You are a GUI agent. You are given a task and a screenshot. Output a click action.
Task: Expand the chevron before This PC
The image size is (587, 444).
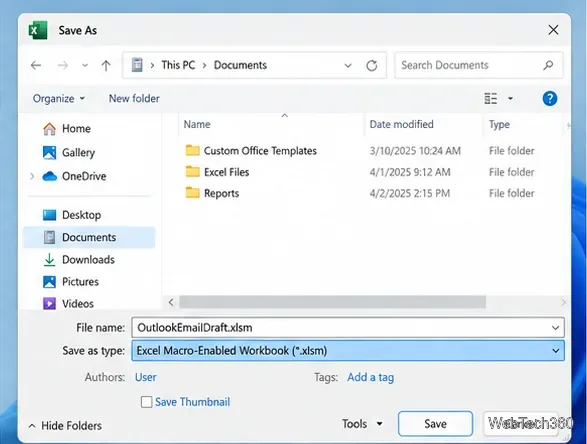[152, 66]
